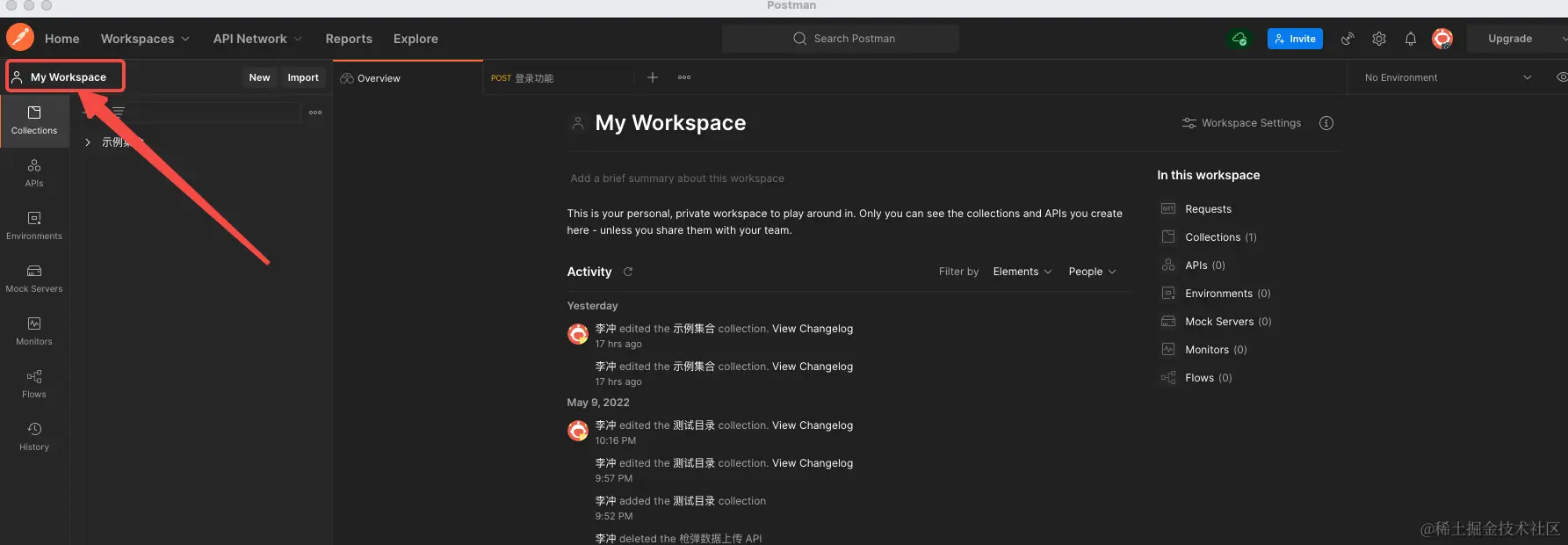
Task: Switch to the Overview tab
Action: coord(408,78)
